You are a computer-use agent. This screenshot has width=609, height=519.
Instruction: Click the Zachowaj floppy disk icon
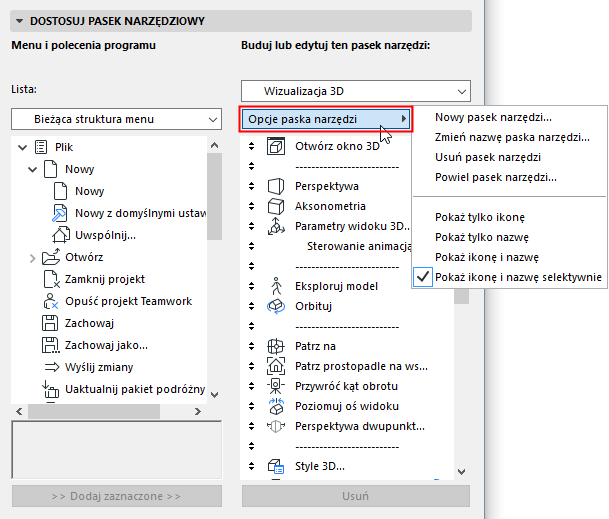(x=49, y=323)
